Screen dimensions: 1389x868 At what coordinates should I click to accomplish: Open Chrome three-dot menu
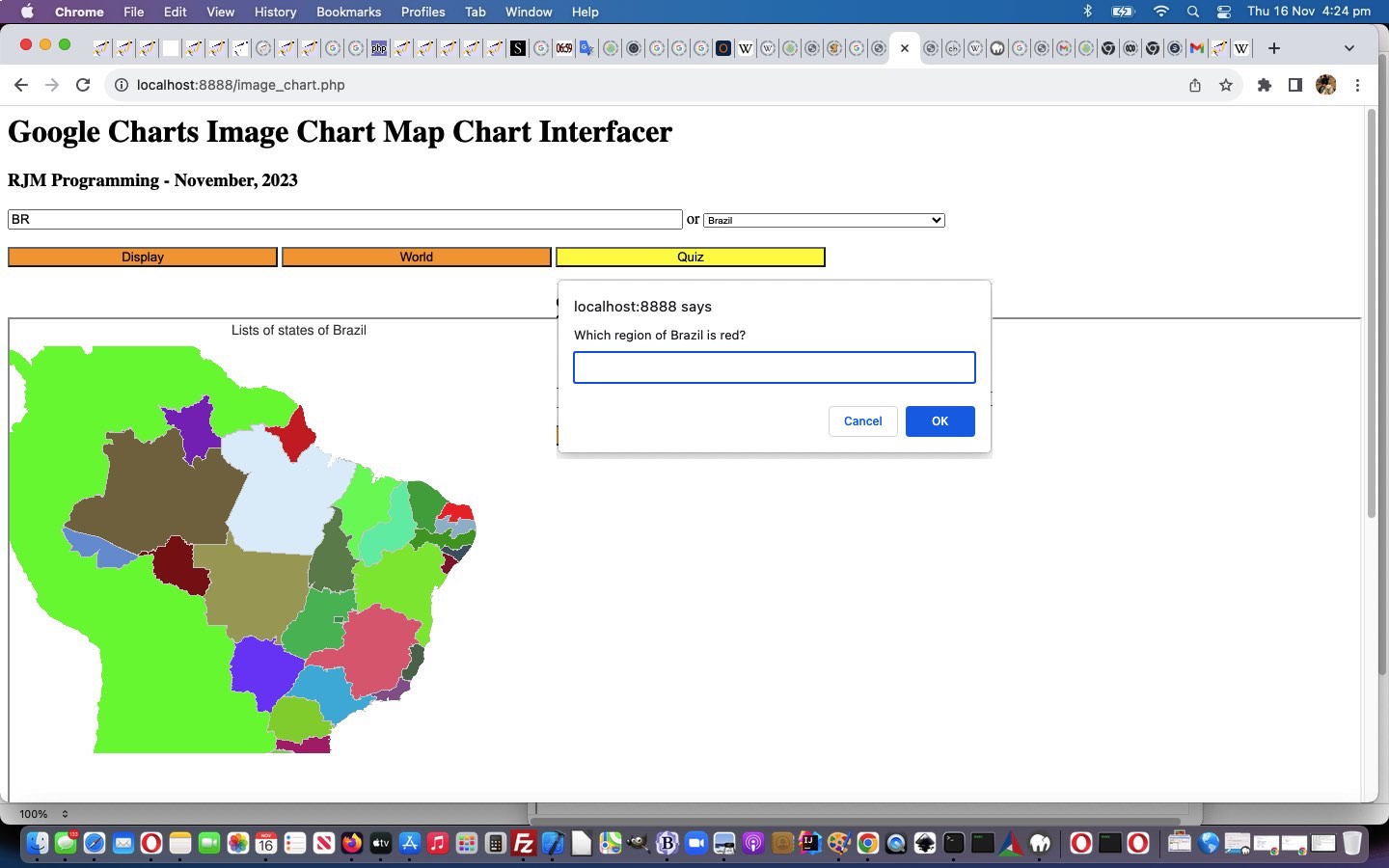coord(1357,85)
